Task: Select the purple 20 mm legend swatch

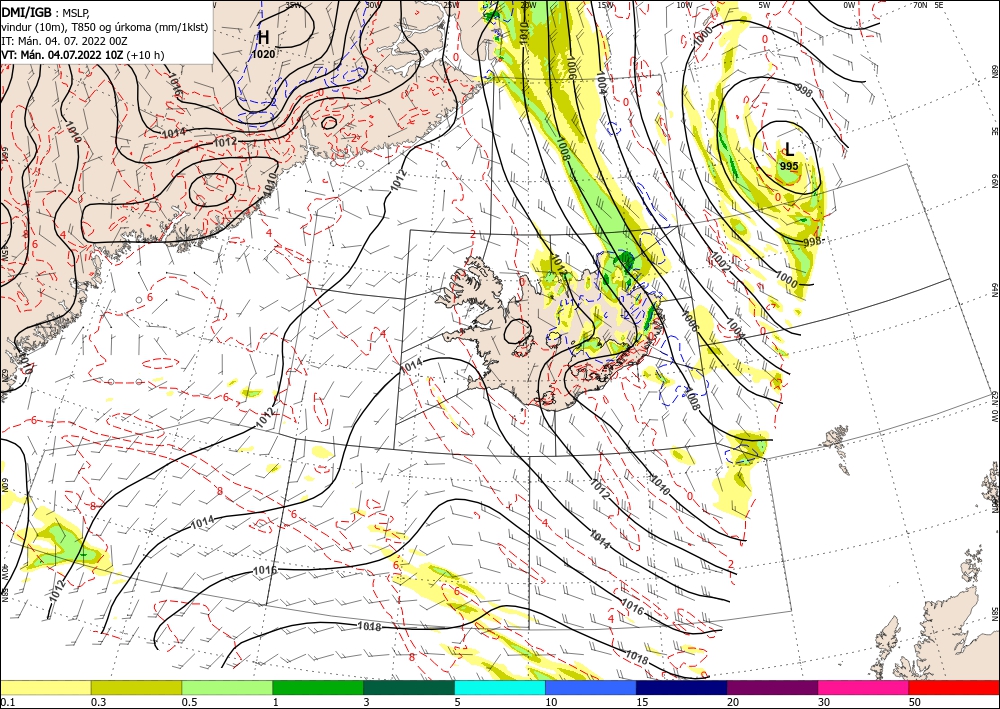Action: [772, 687]
